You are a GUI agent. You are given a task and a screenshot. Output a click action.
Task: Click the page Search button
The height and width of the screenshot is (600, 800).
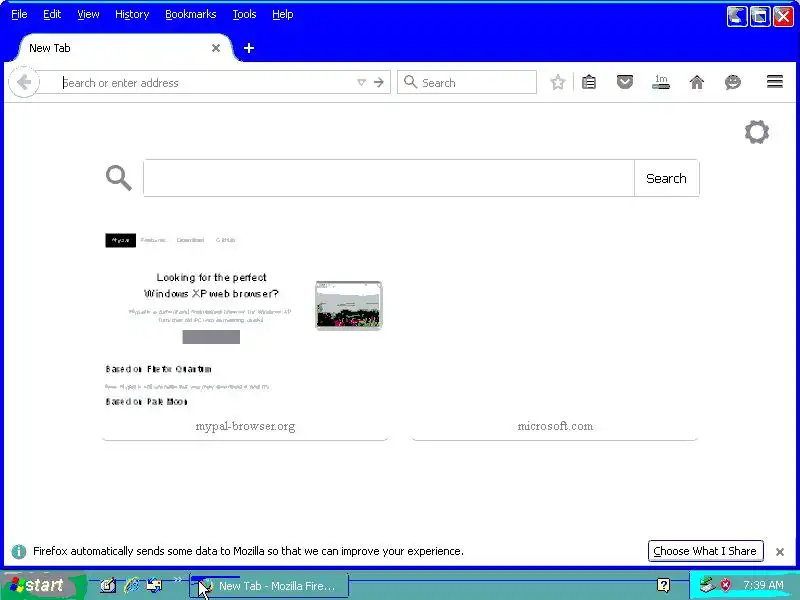tap(666, 178)
